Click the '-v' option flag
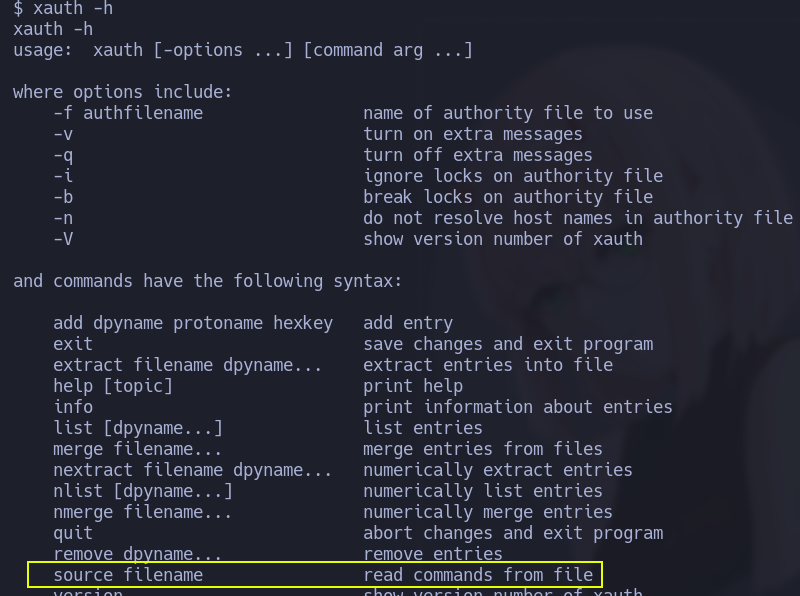This screenshot has width=800, height=596. pos(63,134)
